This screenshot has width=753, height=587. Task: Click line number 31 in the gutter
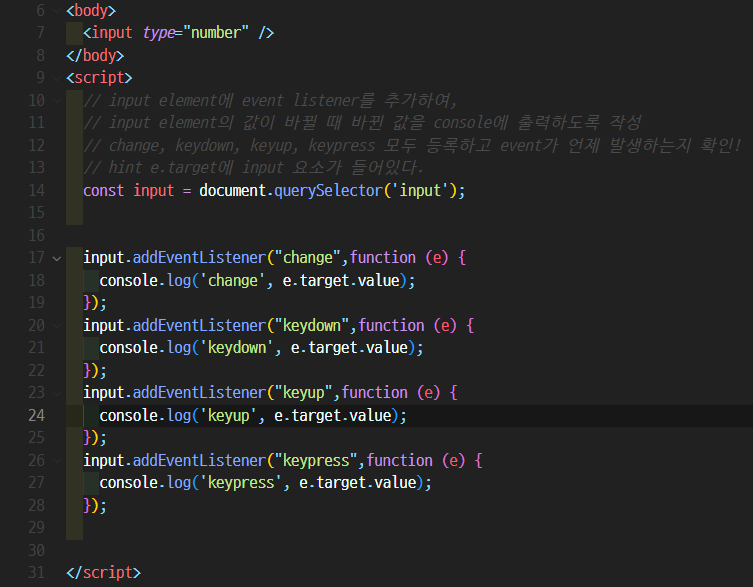pyautogui.click(x=36, y=573)
